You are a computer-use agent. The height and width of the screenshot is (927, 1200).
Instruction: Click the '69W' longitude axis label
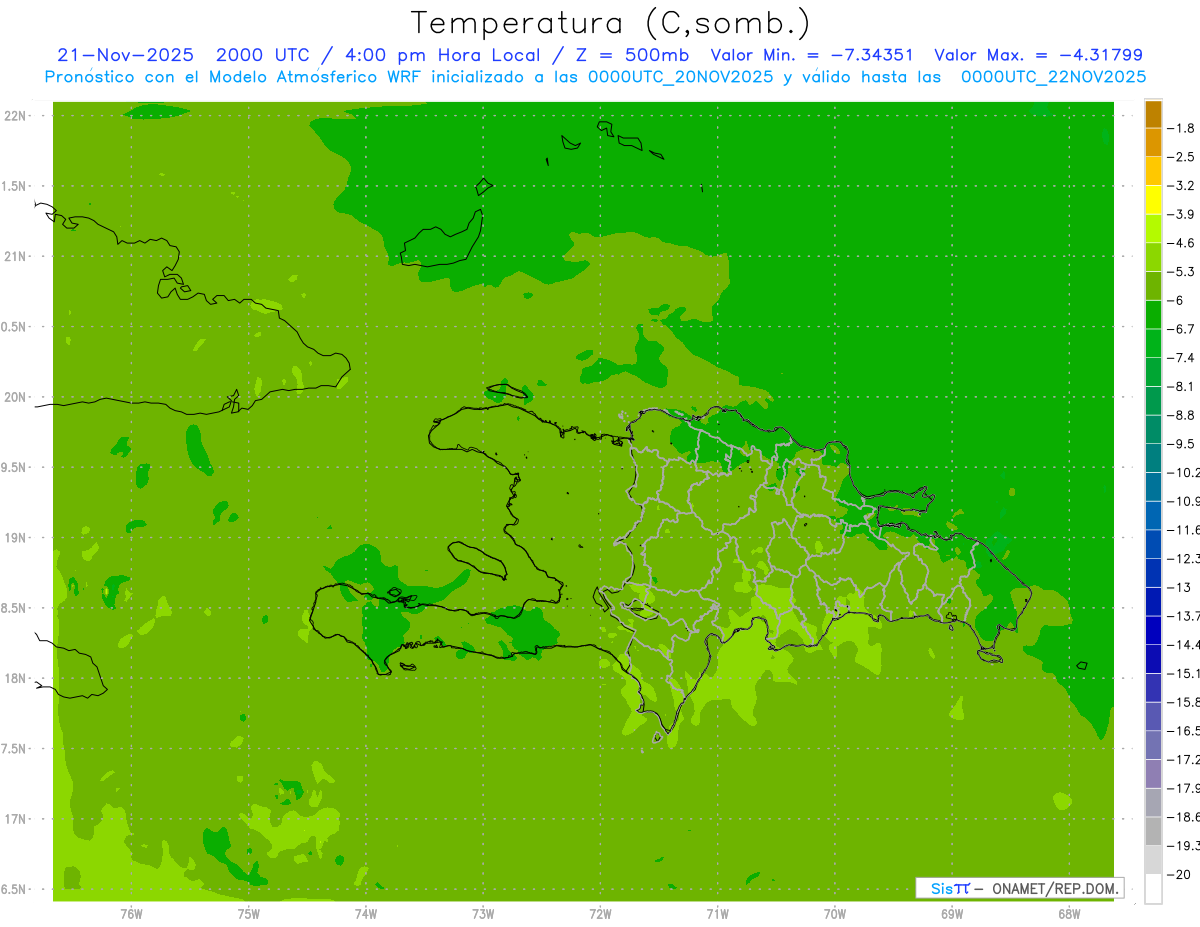pyautogui.click(x=952, y=914)
